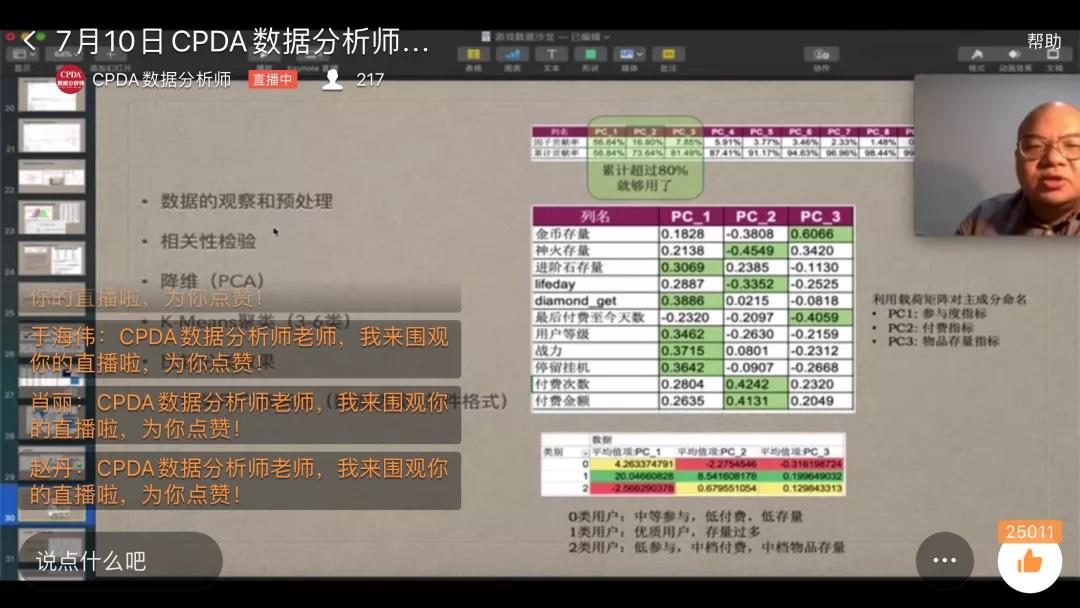Open Keynote's 文稿 document inspector icon

point(1054,56)
